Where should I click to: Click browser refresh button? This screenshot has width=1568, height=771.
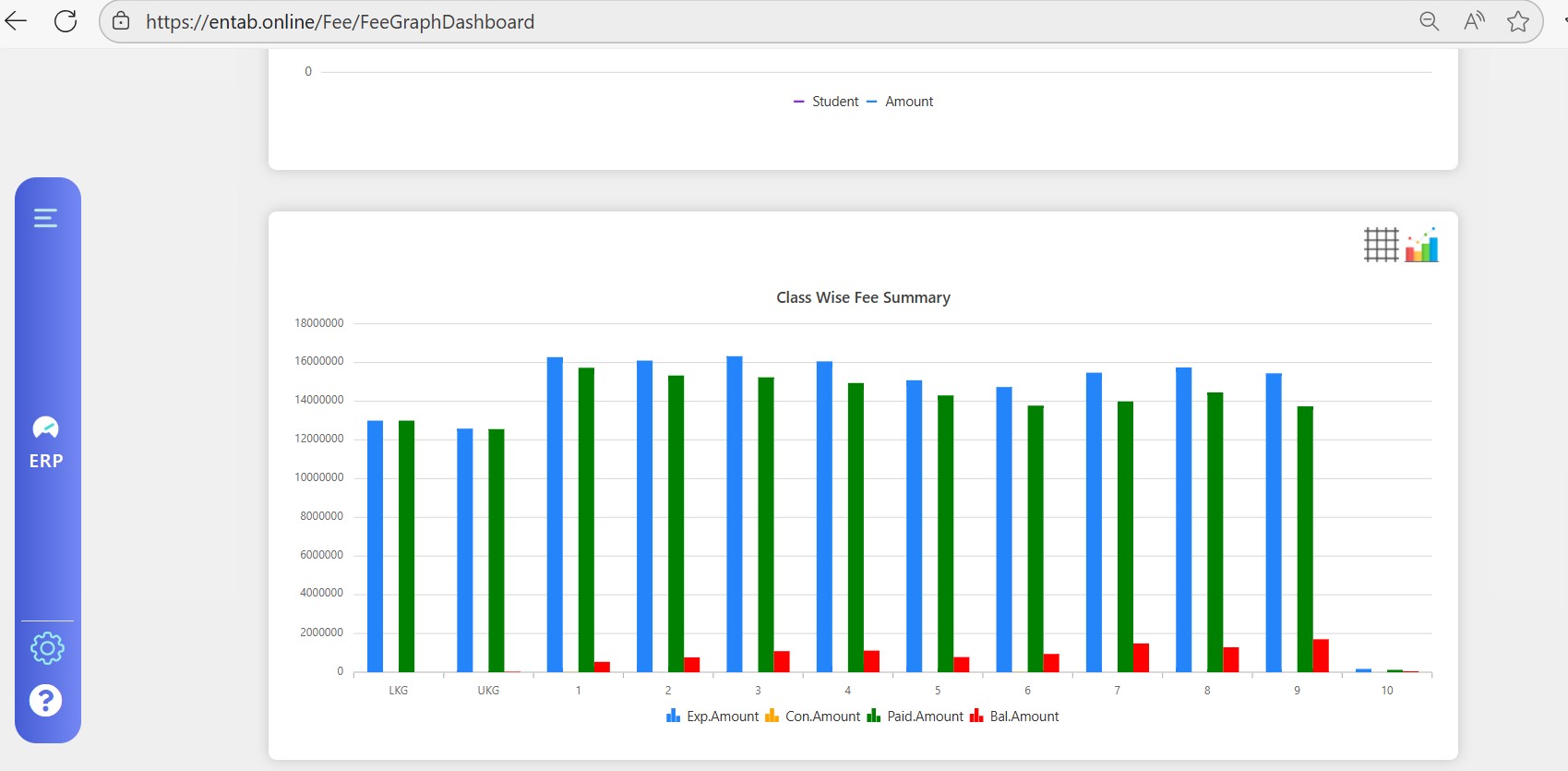66,21
